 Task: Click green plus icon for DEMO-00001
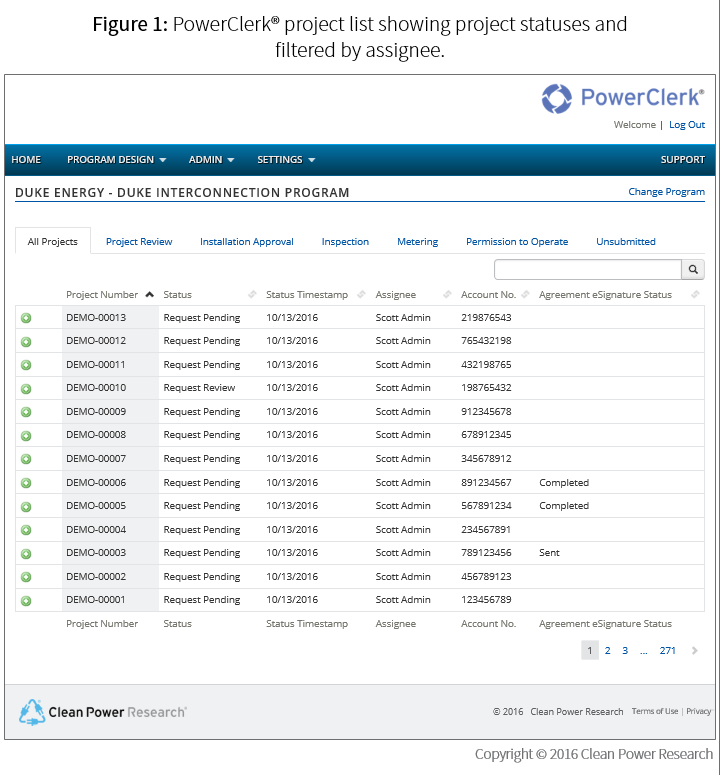click(x=26, y=601)
